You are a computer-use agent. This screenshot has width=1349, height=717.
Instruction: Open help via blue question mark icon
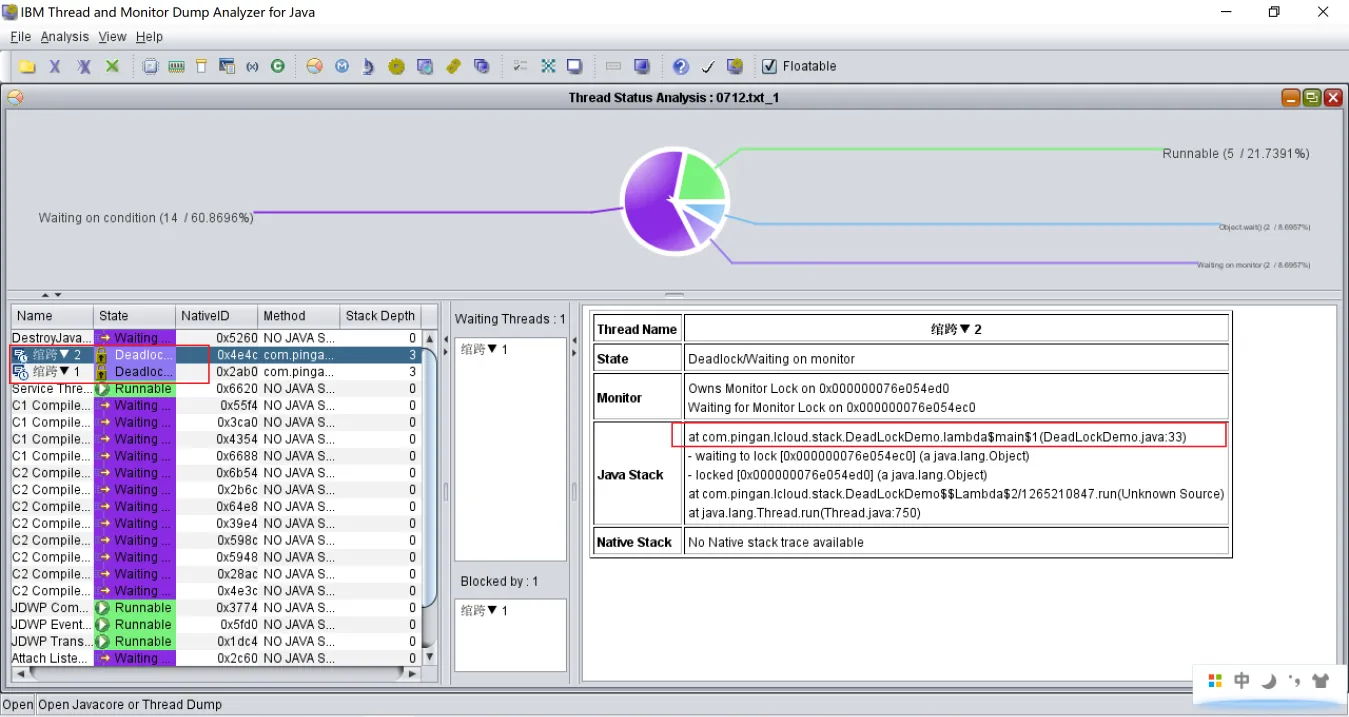681,66
